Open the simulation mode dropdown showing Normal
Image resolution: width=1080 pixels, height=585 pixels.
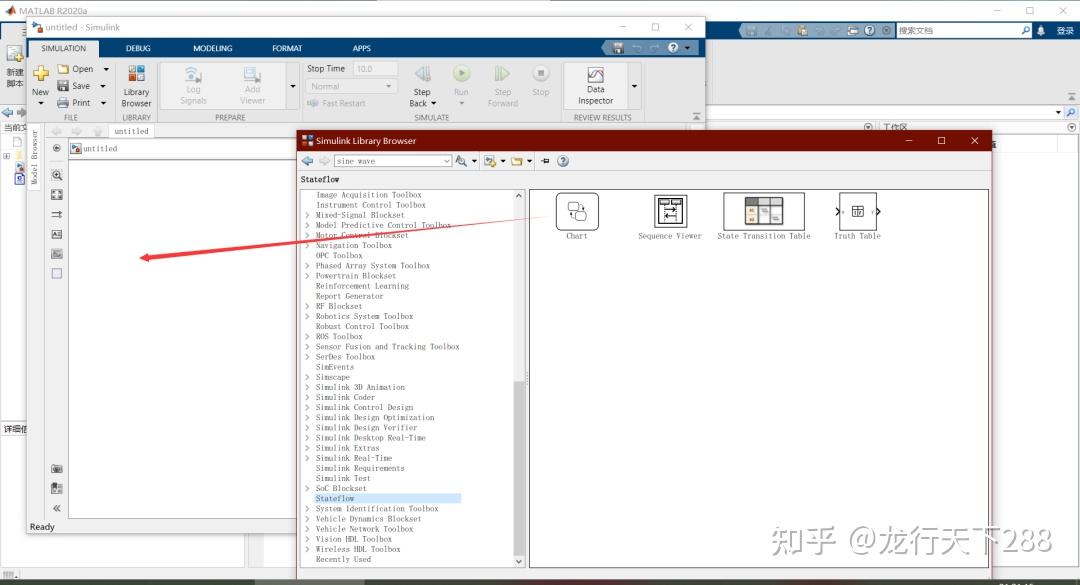pos(352,85)
